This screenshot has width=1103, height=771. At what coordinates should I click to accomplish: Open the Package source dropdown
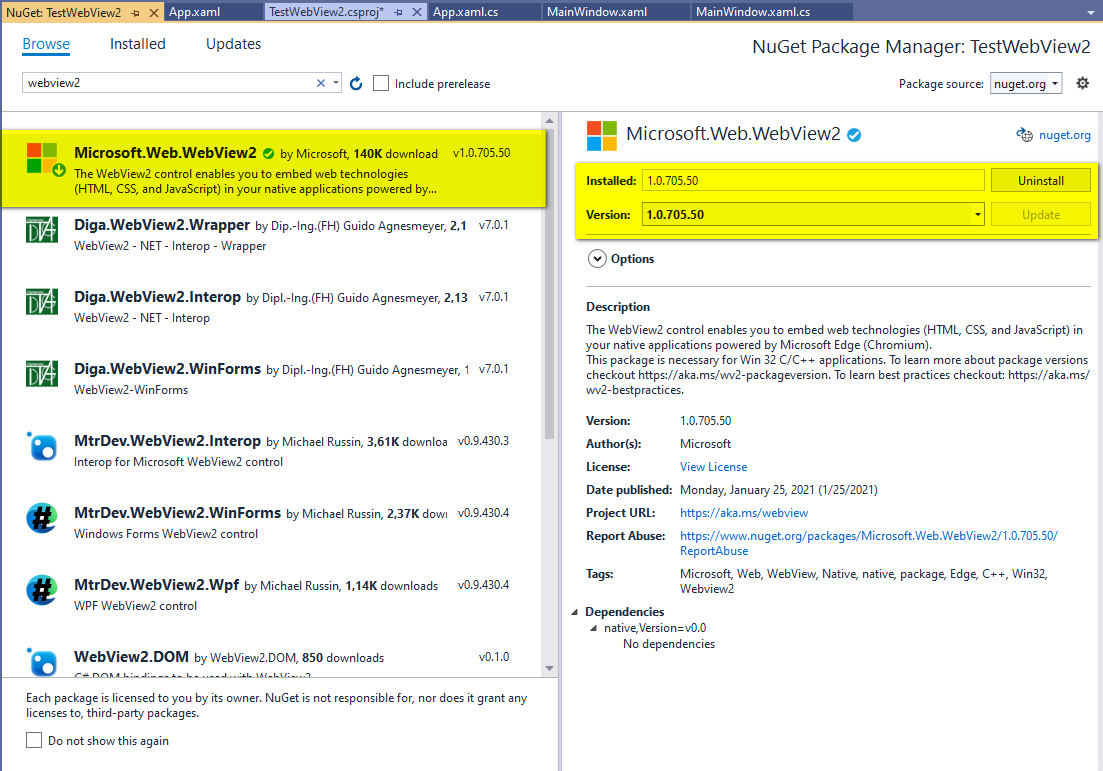click(1026, 84)
